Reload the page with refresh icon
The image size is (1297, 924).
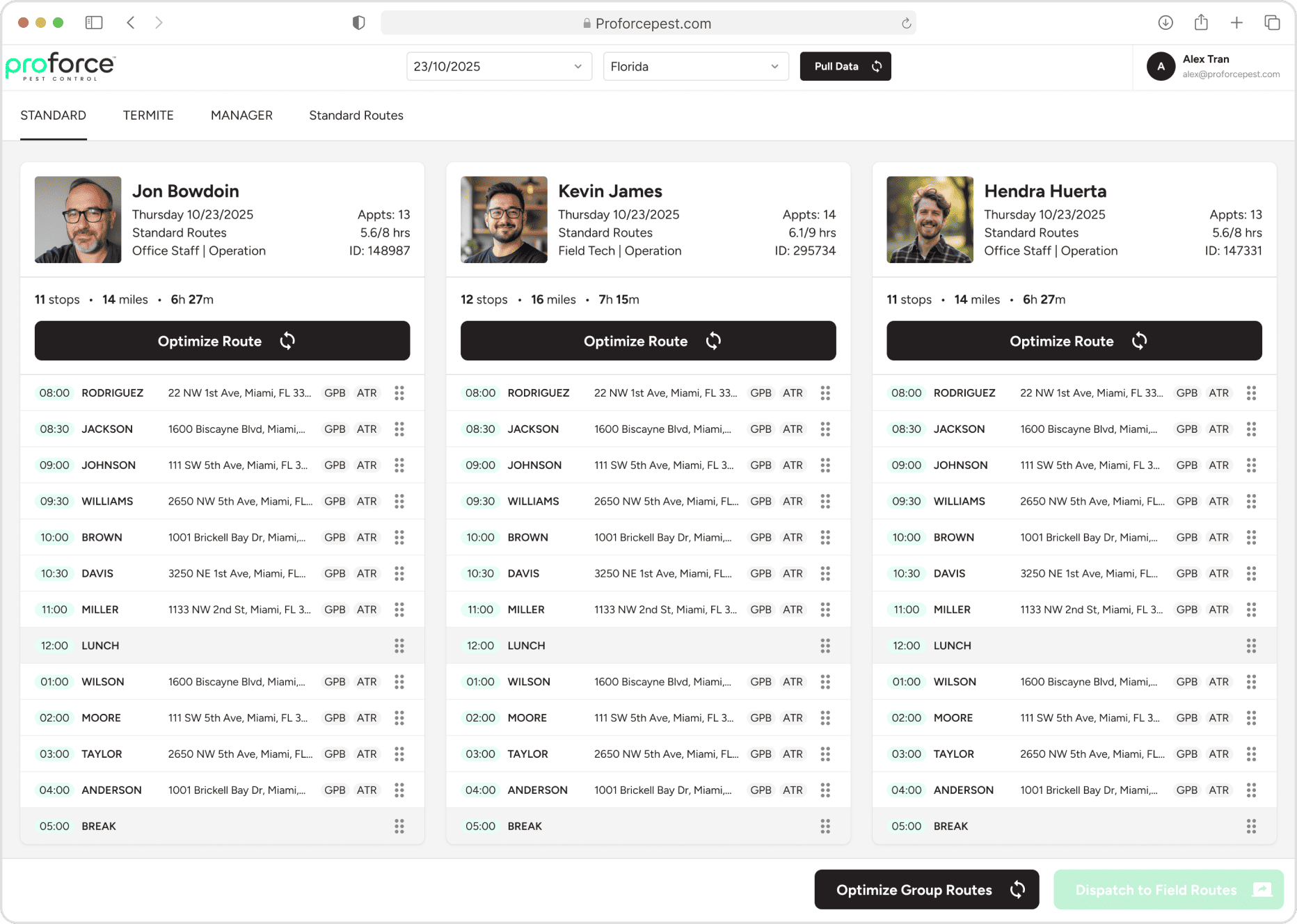[906, 24]
